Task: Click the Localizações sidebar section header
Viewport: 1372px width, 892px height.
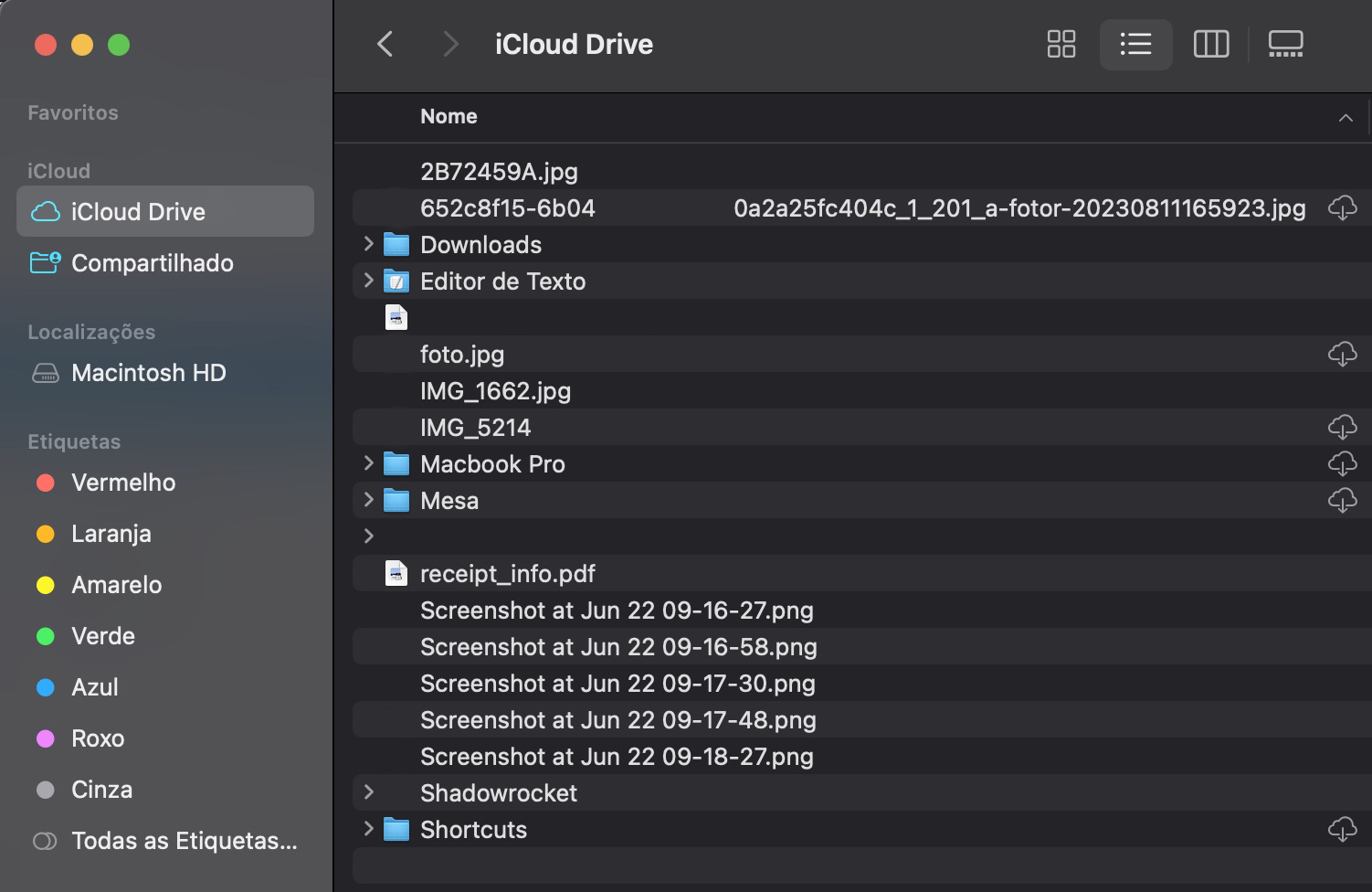Action: tap(91, 332)
